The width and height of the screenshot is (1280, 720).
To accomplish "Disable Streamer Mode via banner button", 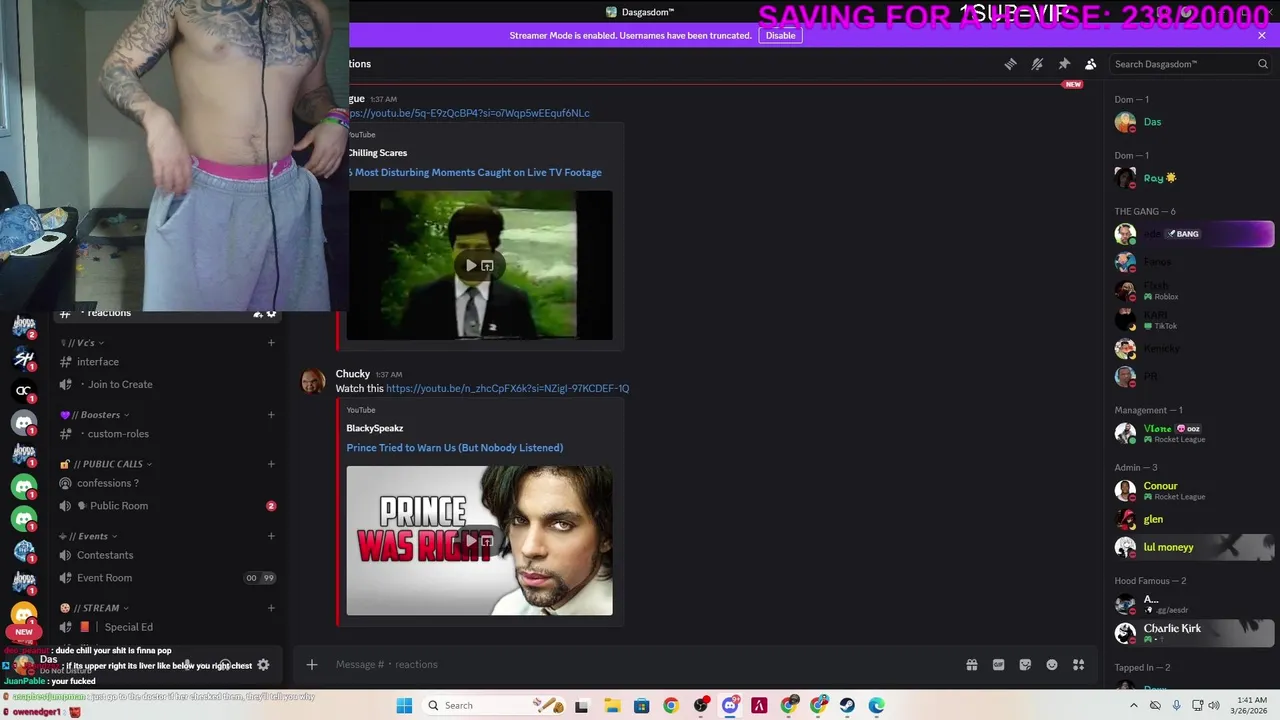I will point(780,35).
